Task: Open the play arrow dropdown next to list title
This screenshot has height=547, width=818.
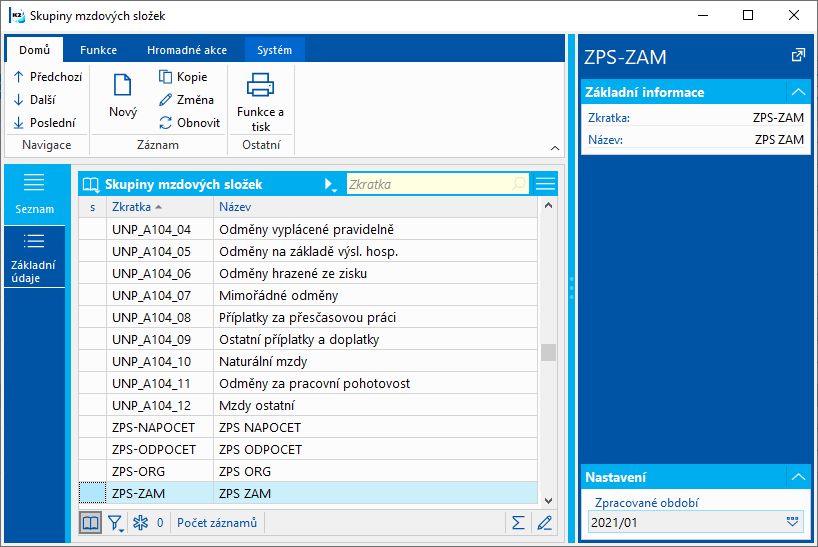Action: pyautogui.click(x=330, y=184)
